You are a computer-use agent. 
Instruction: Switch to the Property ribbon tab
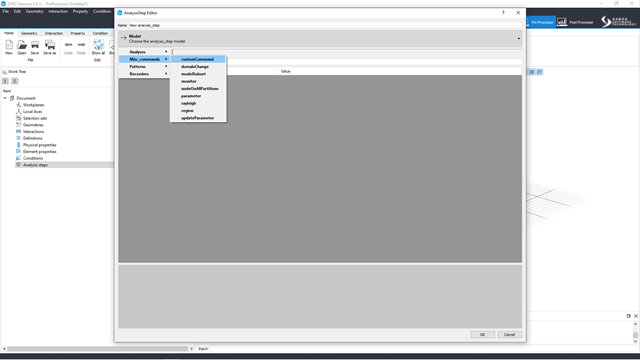pos(78,33)
